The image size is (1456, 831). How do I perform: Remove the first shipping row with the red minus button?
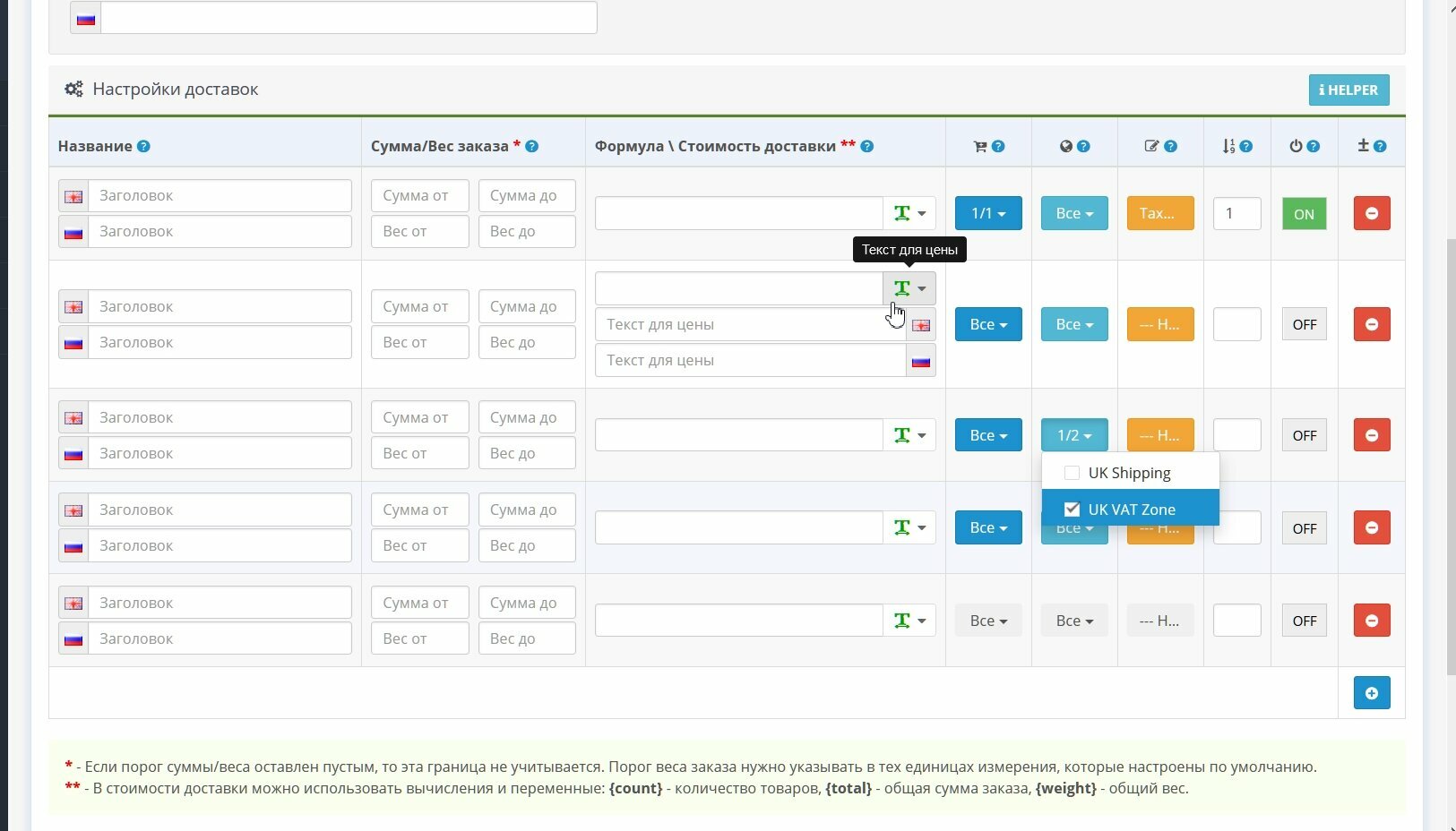(1371, 213)
